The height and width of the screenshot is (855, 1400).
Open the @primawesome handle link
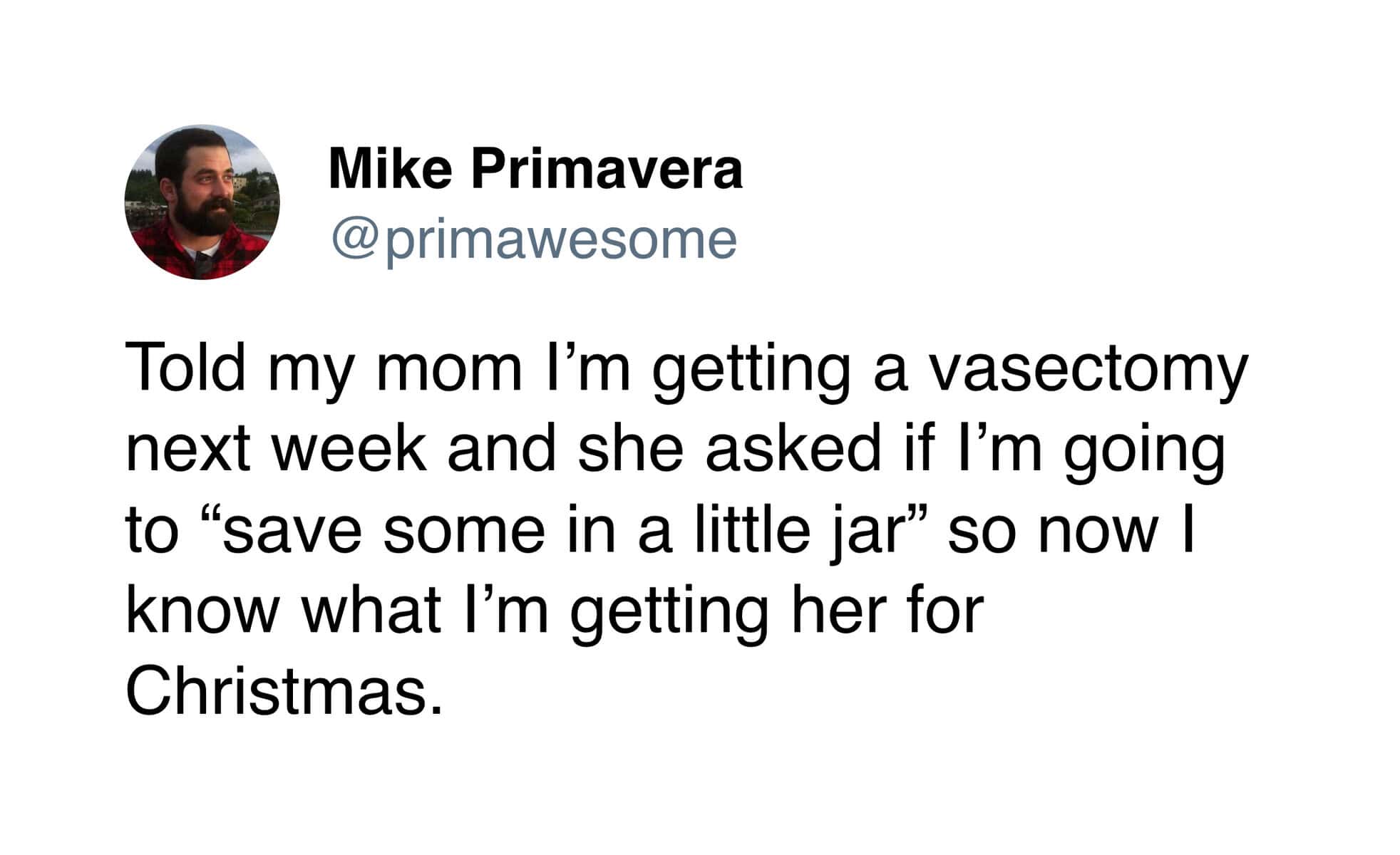pos(534,241)
